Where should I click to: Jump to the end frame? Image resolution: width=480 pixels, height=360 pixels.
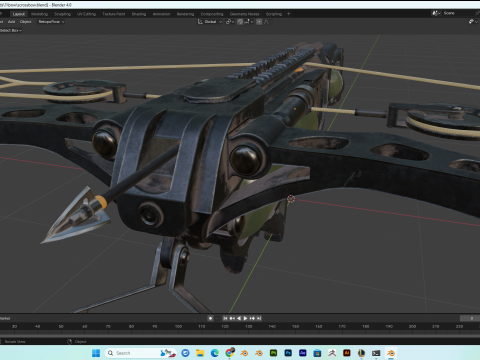259,318
